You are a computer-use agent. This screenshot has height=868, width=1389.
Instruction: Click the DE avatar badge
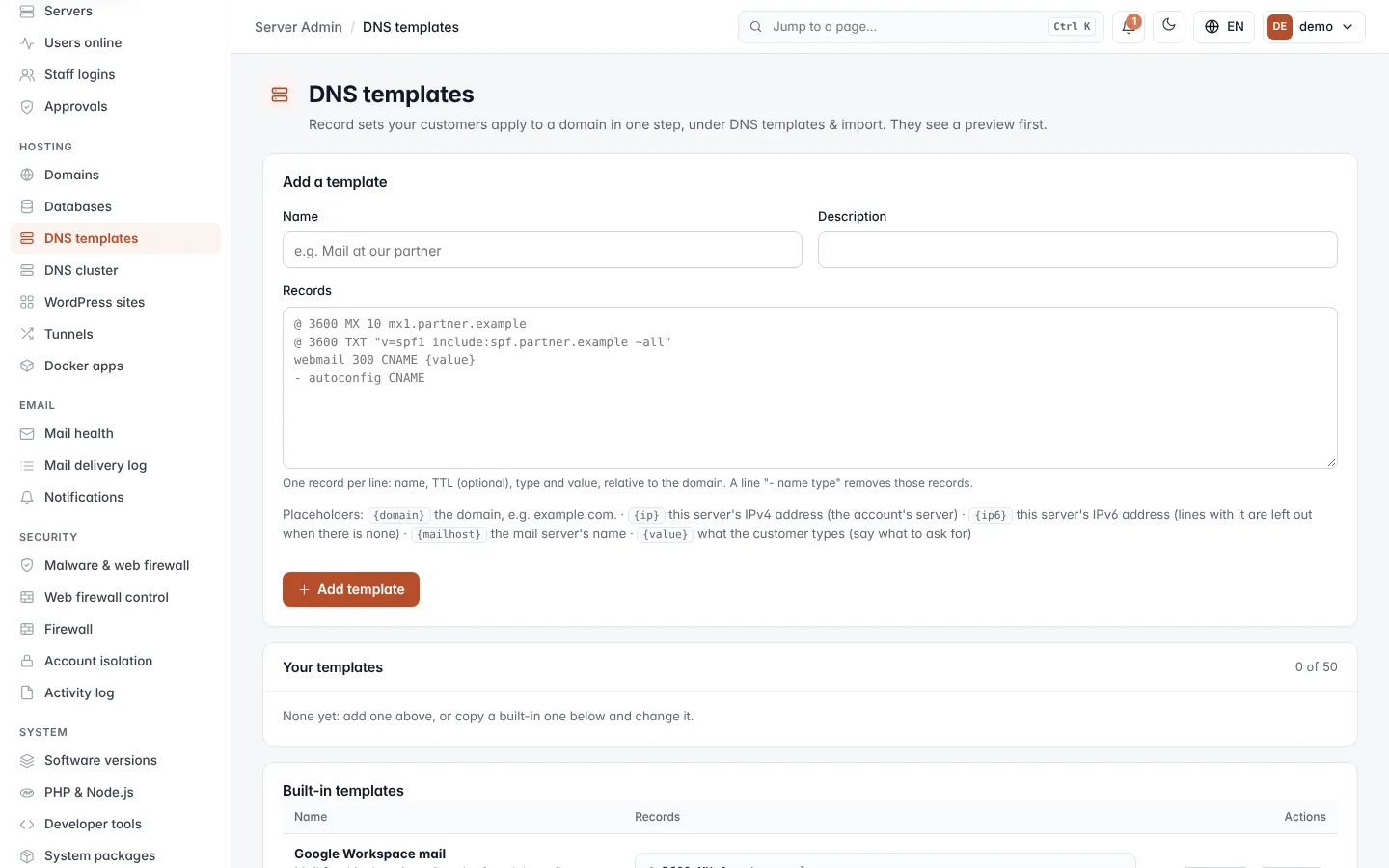click(1280, 27)
